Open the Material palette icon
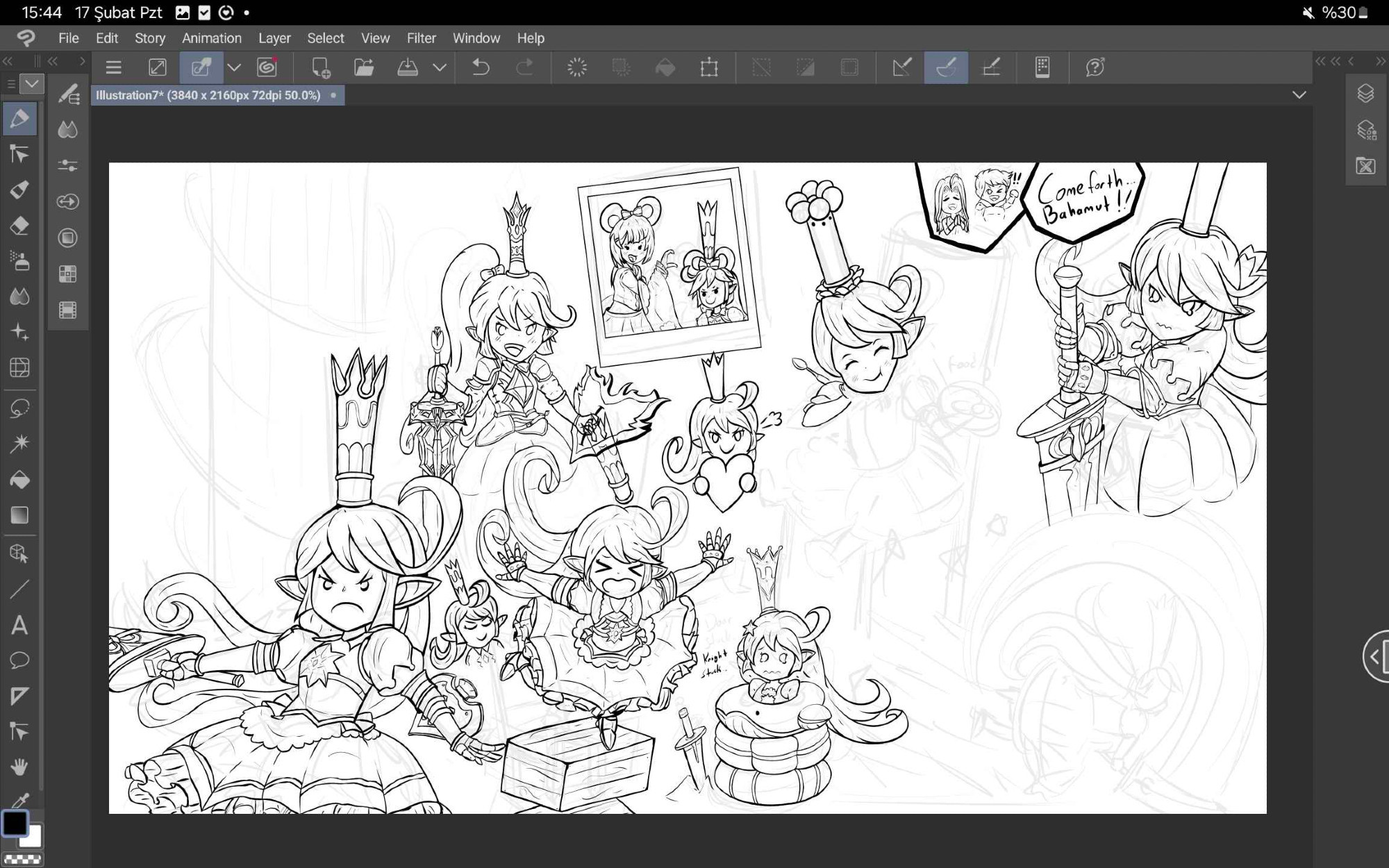1389x868 pixels. 1365,166
